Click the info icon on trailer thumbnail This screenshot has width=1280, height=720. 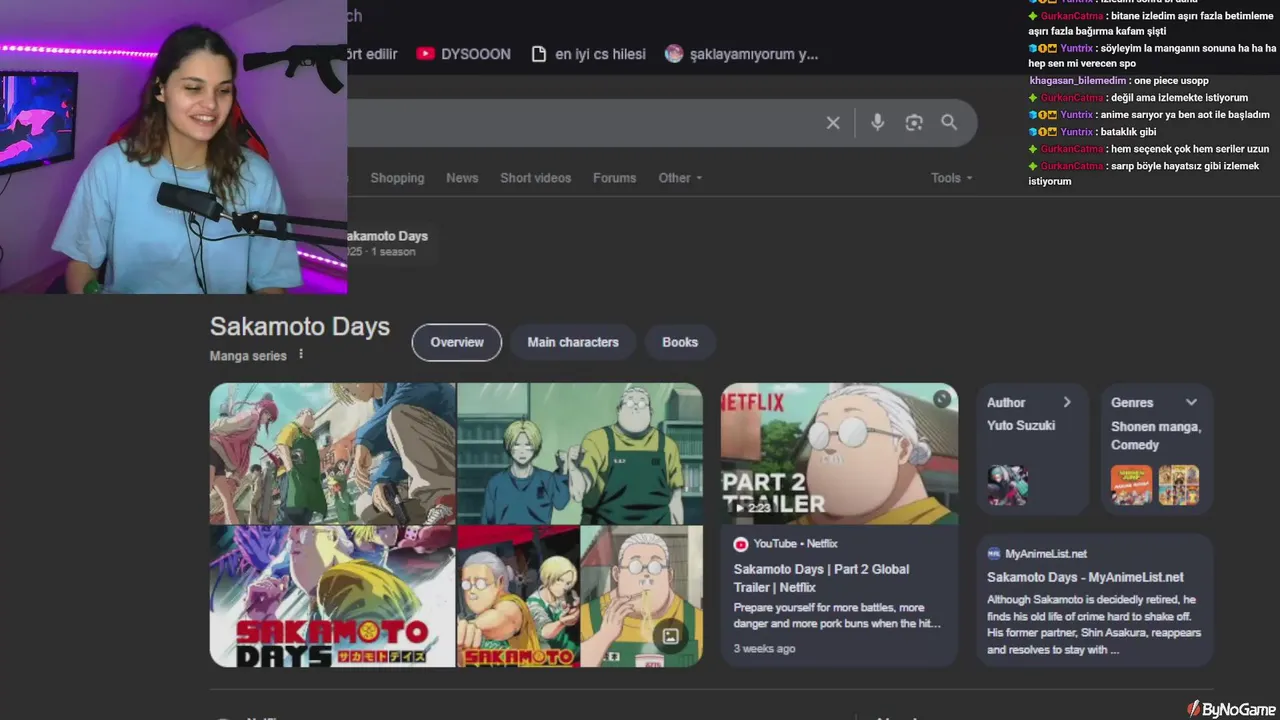point(942,399)
